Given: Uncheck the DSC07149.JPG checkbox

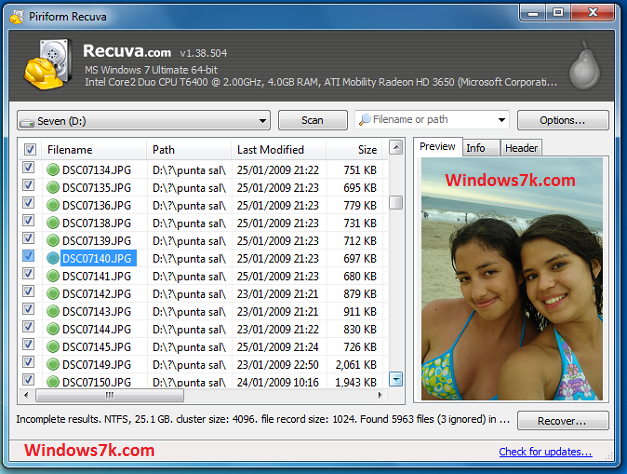Looking at the screenshot, I should tap(28, 362).
